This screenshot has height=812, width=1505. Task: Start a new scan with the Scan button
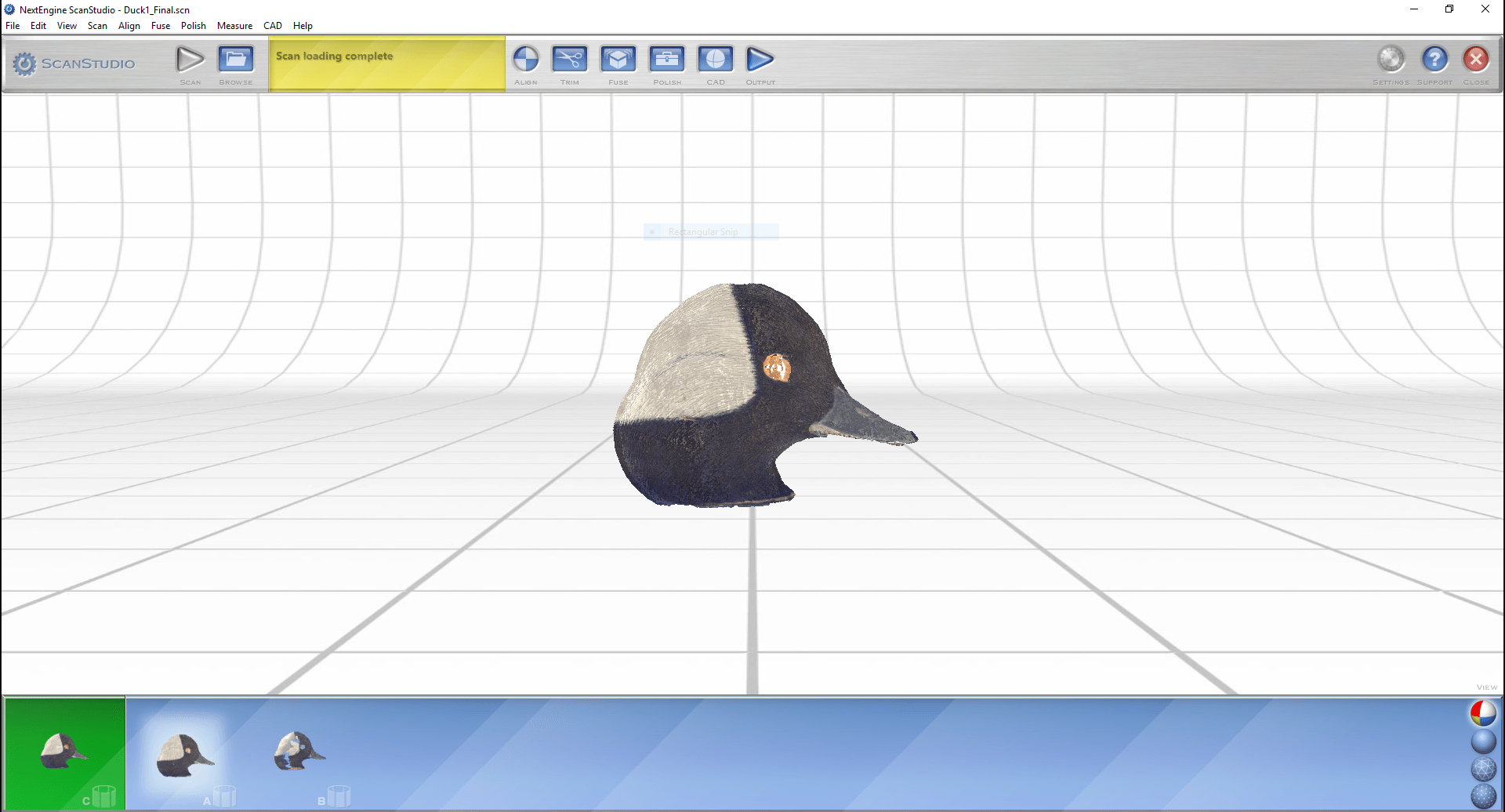(x=190, y=60)
